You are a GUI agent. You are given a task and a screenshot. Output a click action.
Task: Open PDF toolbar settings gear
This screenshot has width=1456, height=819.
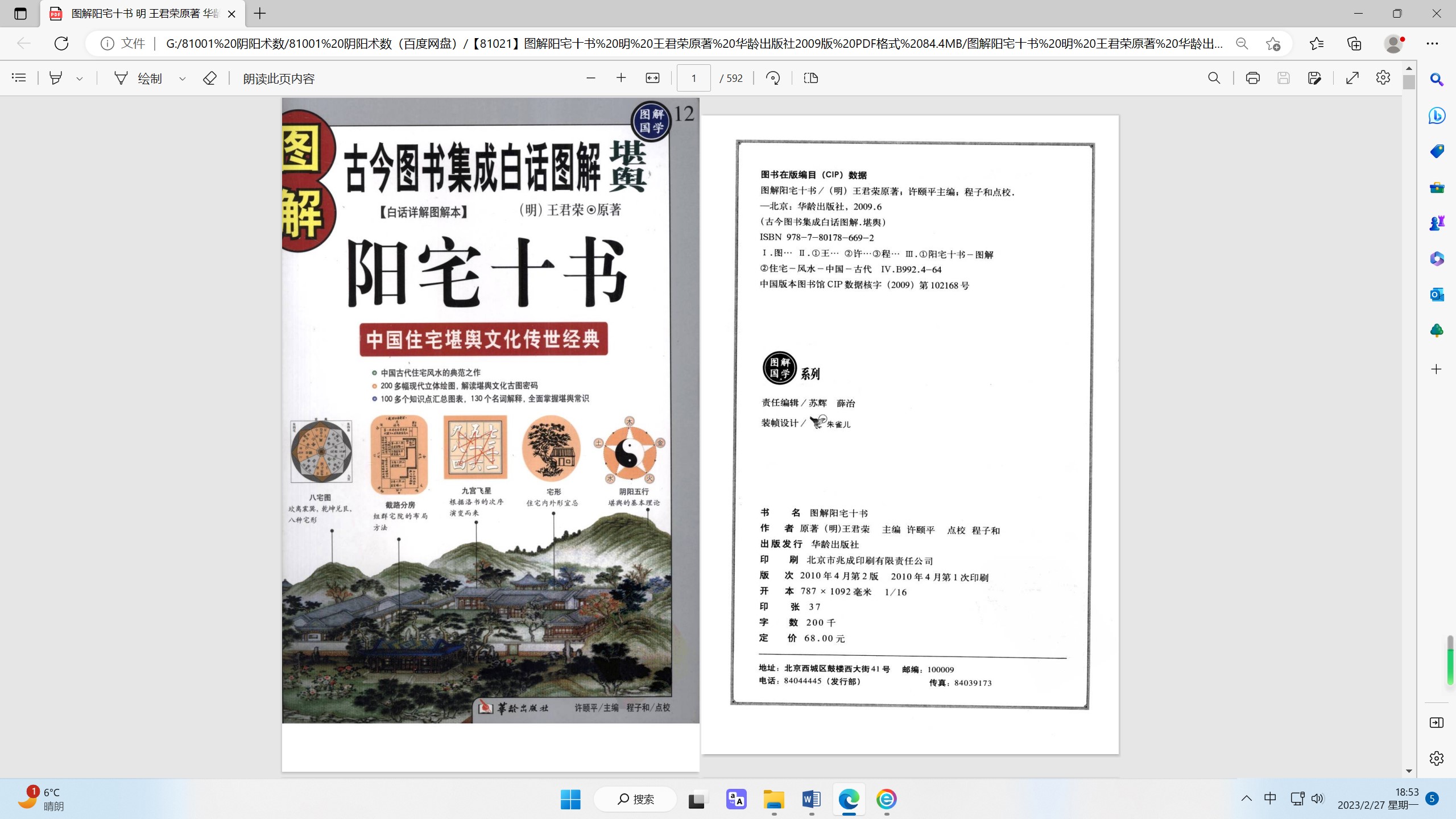(1383, 78)
